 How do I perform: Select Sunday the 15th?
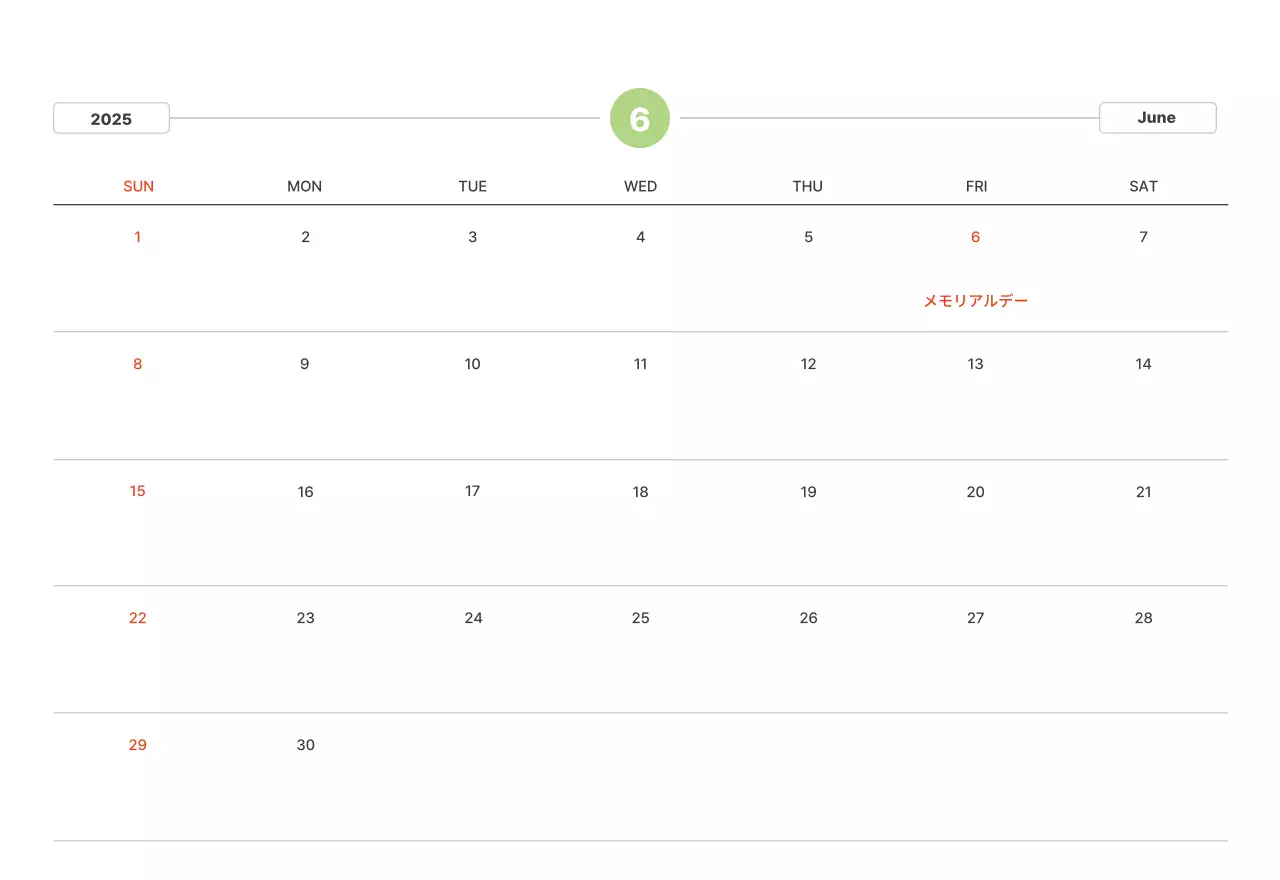(137, 491)
